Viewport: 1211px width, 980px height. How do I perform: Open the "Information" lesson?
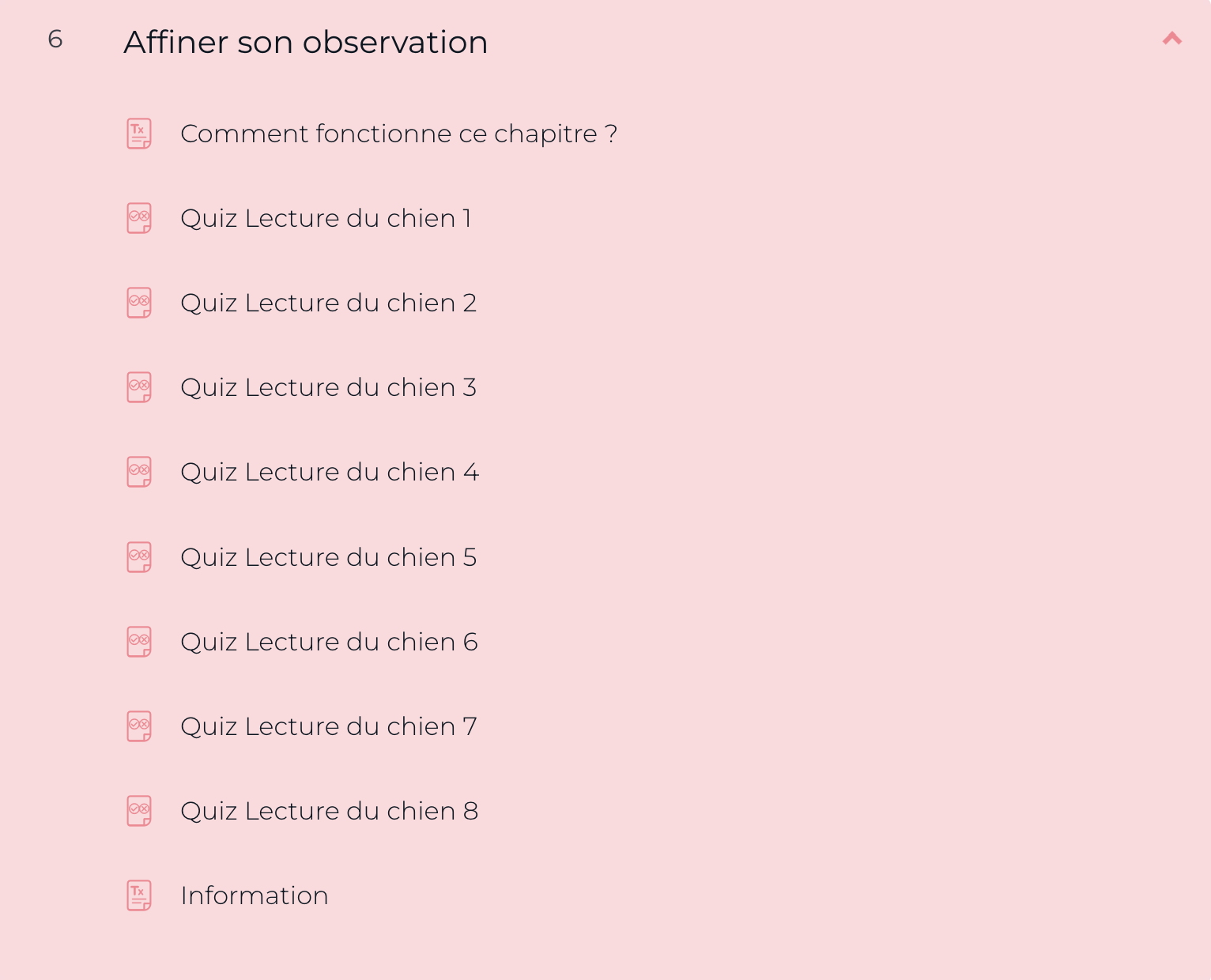(255, 895)
